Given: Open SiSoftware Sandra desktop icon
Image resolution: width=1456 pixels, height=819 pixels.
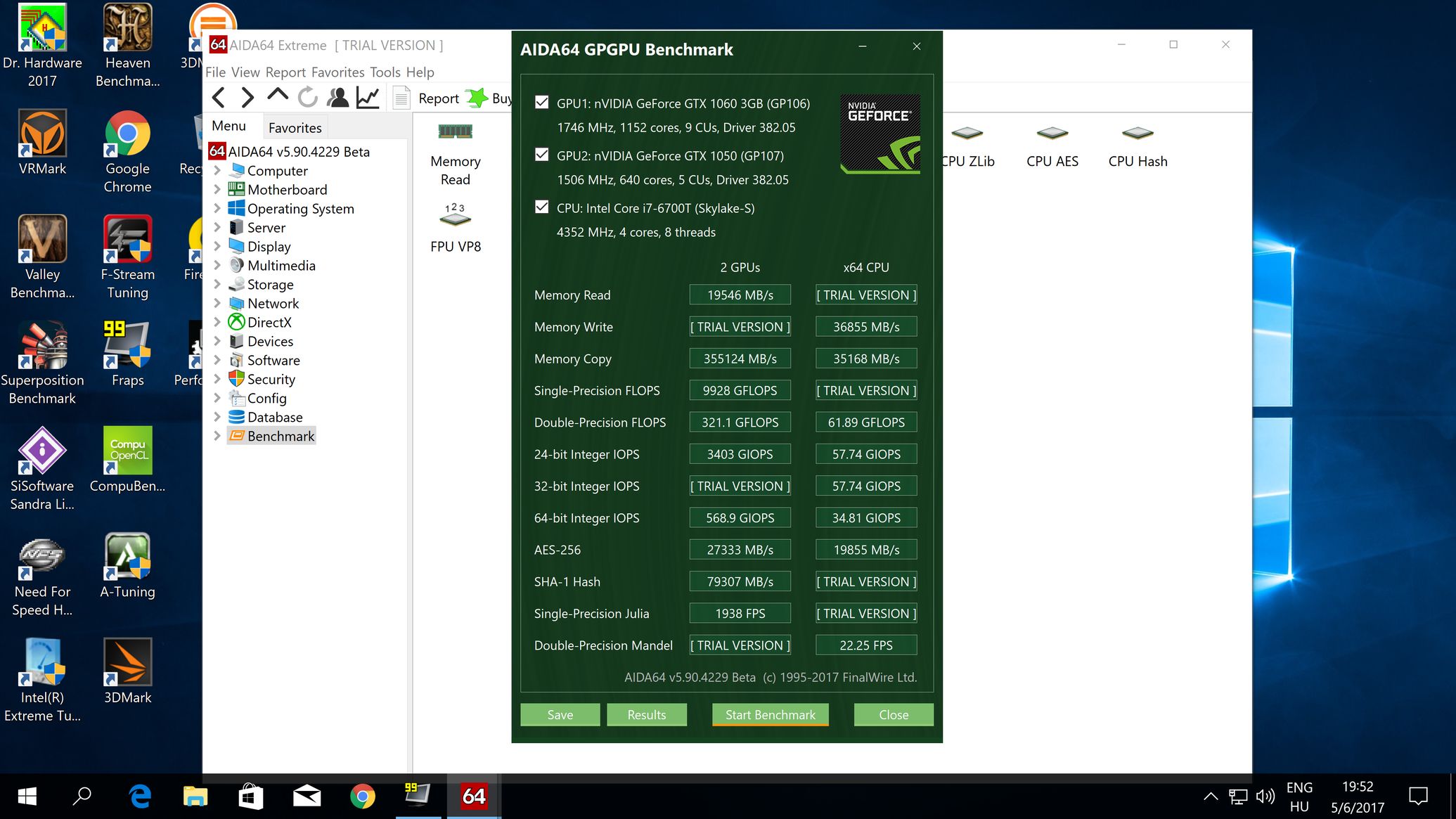Looking at the screenshot, I should (x=42, y=469).
